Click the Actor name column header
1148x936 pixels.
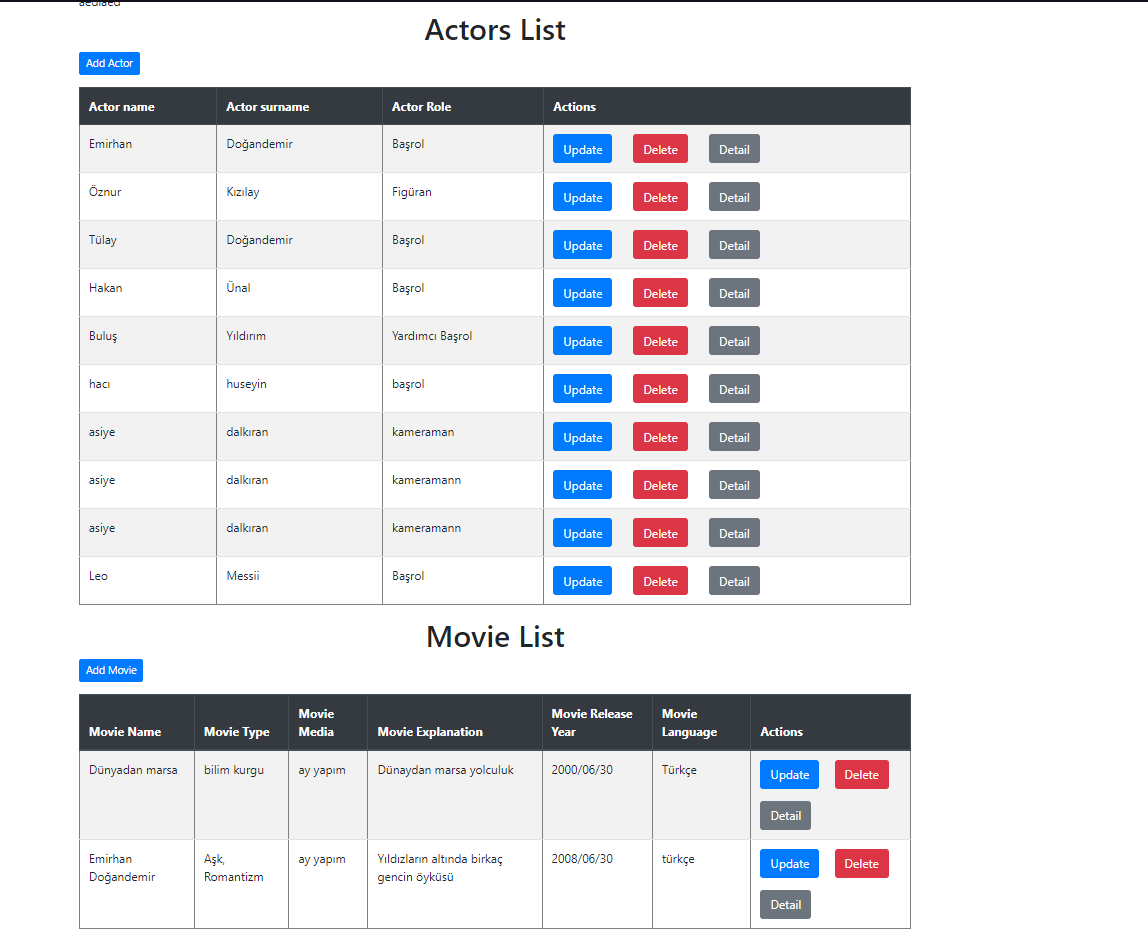pos(119,106)
